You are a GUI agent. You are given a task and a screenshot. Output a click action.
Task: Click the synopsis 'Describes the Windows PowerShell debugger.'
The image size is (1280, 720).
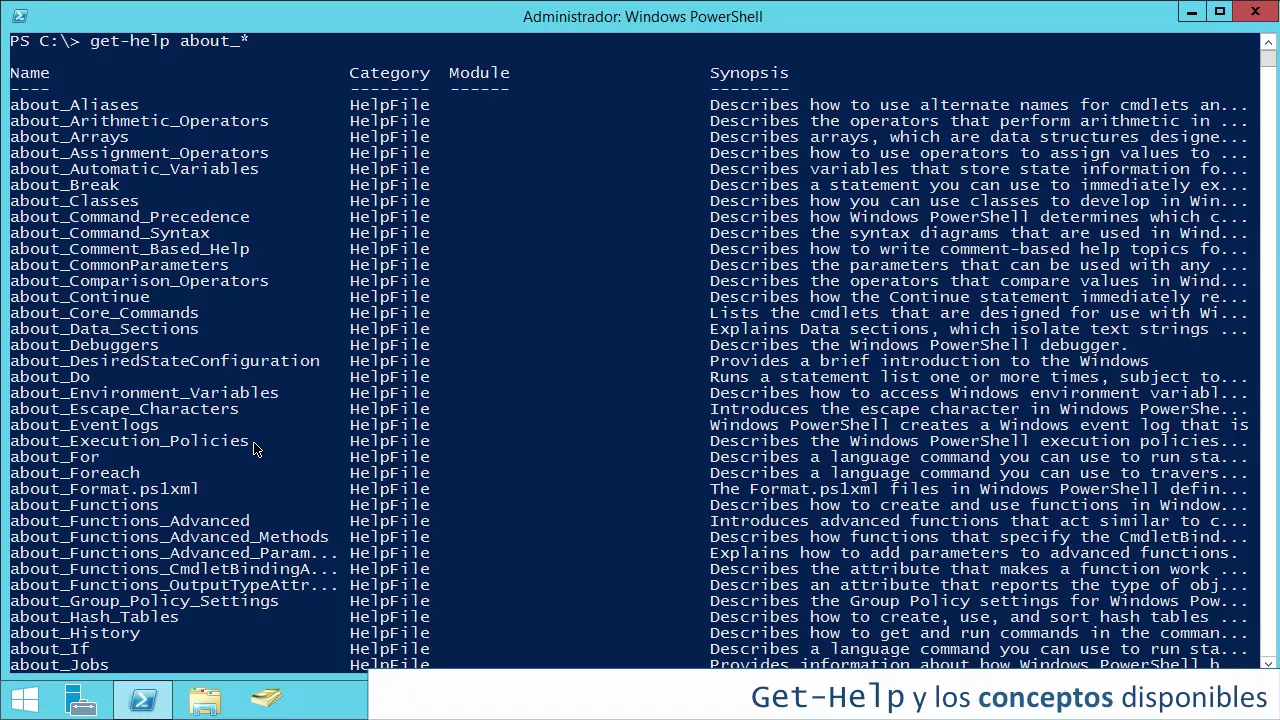click(x=919, y=345)
